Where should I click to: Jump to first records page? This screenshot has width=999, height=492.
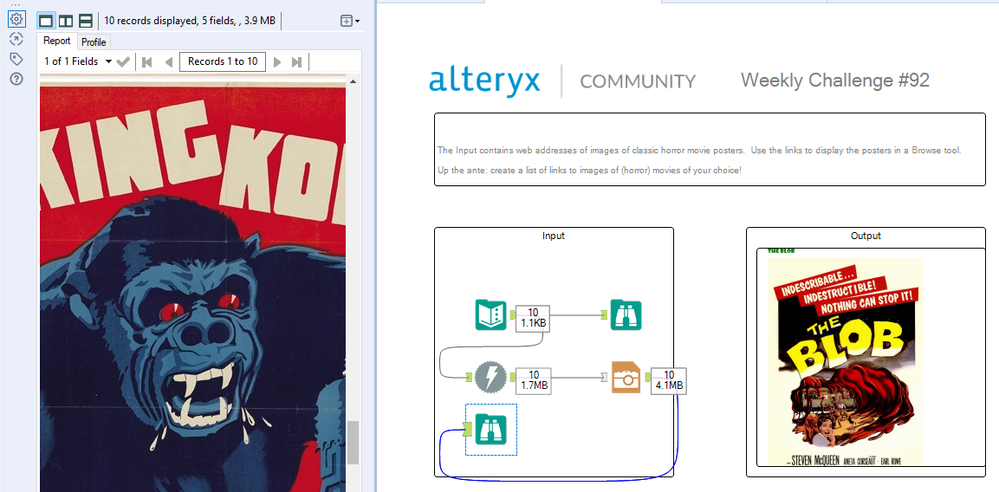pos(147,62)
